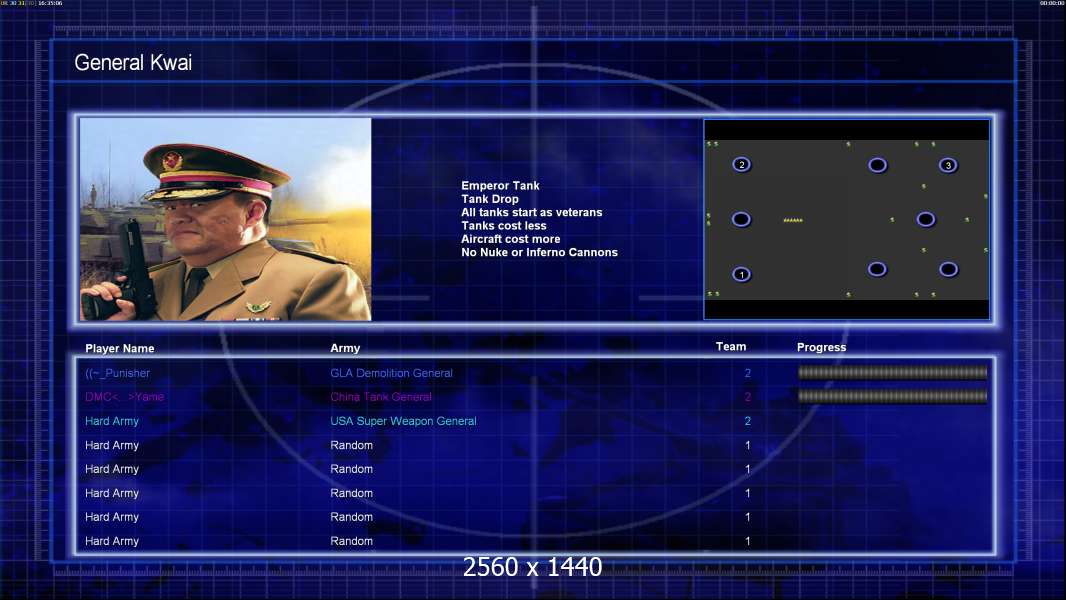The width and height of the screenshot is (1066, 600).
Task: Click "Tanks cost less" text
Action: click(x=504, y=226)
